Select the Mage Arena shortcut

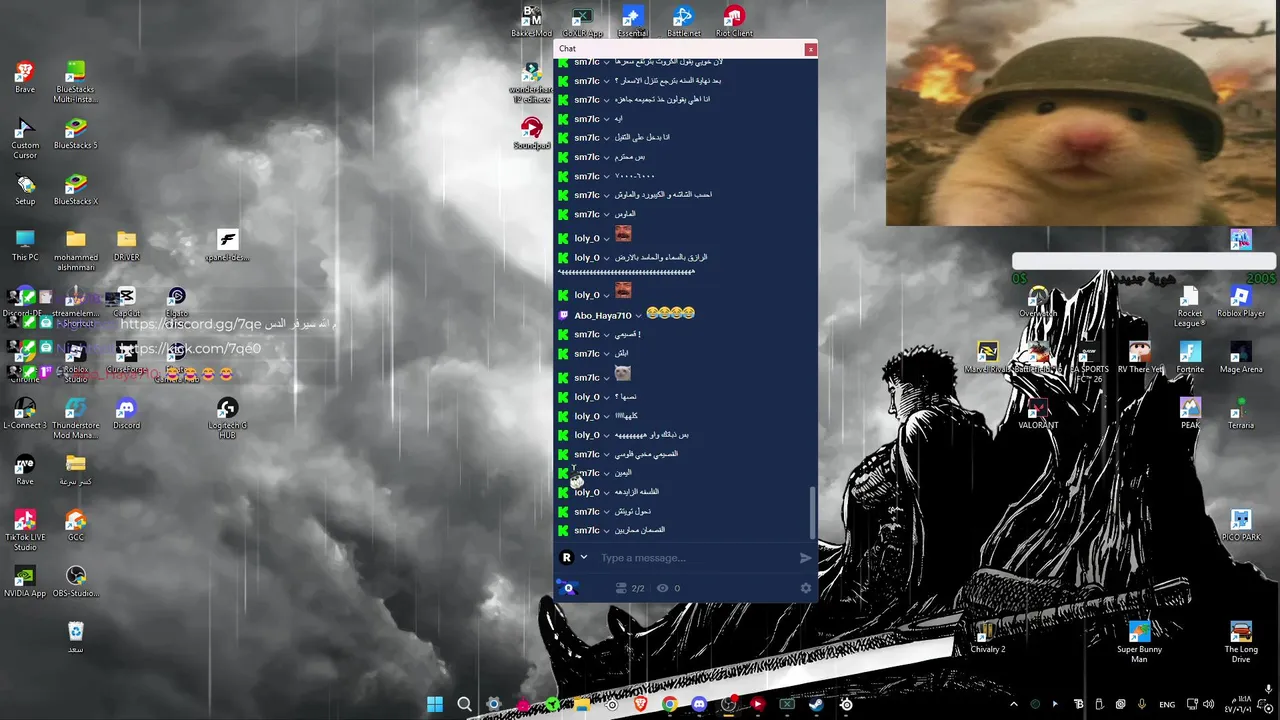click(x=1241, y=357)
